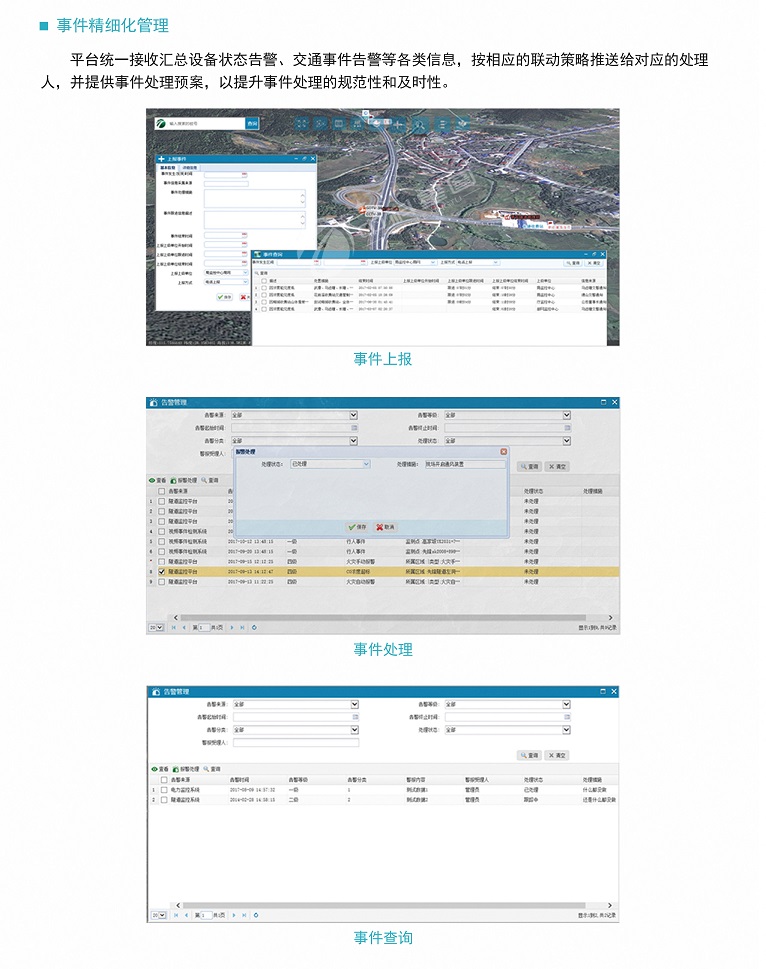
Task: Click the horizontal scrollbar in the event-query grid
Action: click(380, 904)
